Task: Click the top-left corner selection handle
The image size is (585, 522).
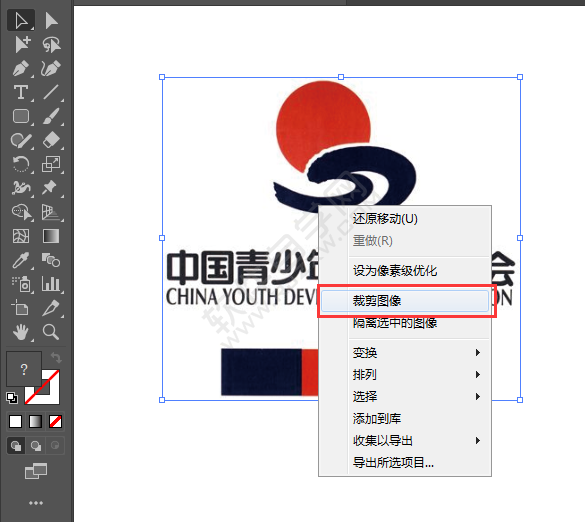Action: pyautogui.click(x=162, y=77)
